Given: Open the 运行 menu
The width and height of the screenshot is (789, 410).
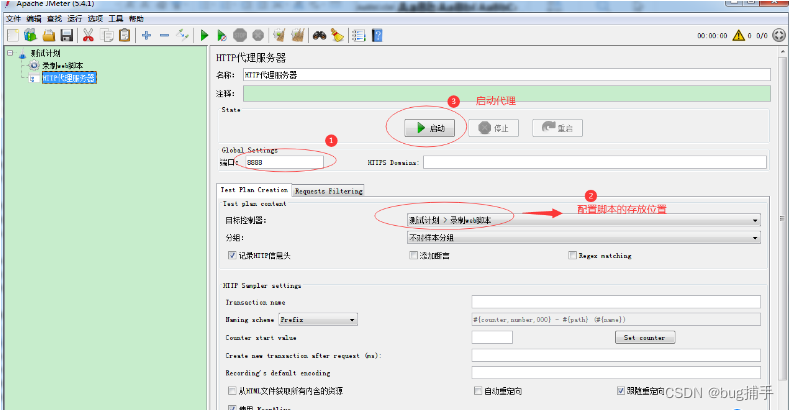Looking at the screenshot, I should click(x=74, y=19).
